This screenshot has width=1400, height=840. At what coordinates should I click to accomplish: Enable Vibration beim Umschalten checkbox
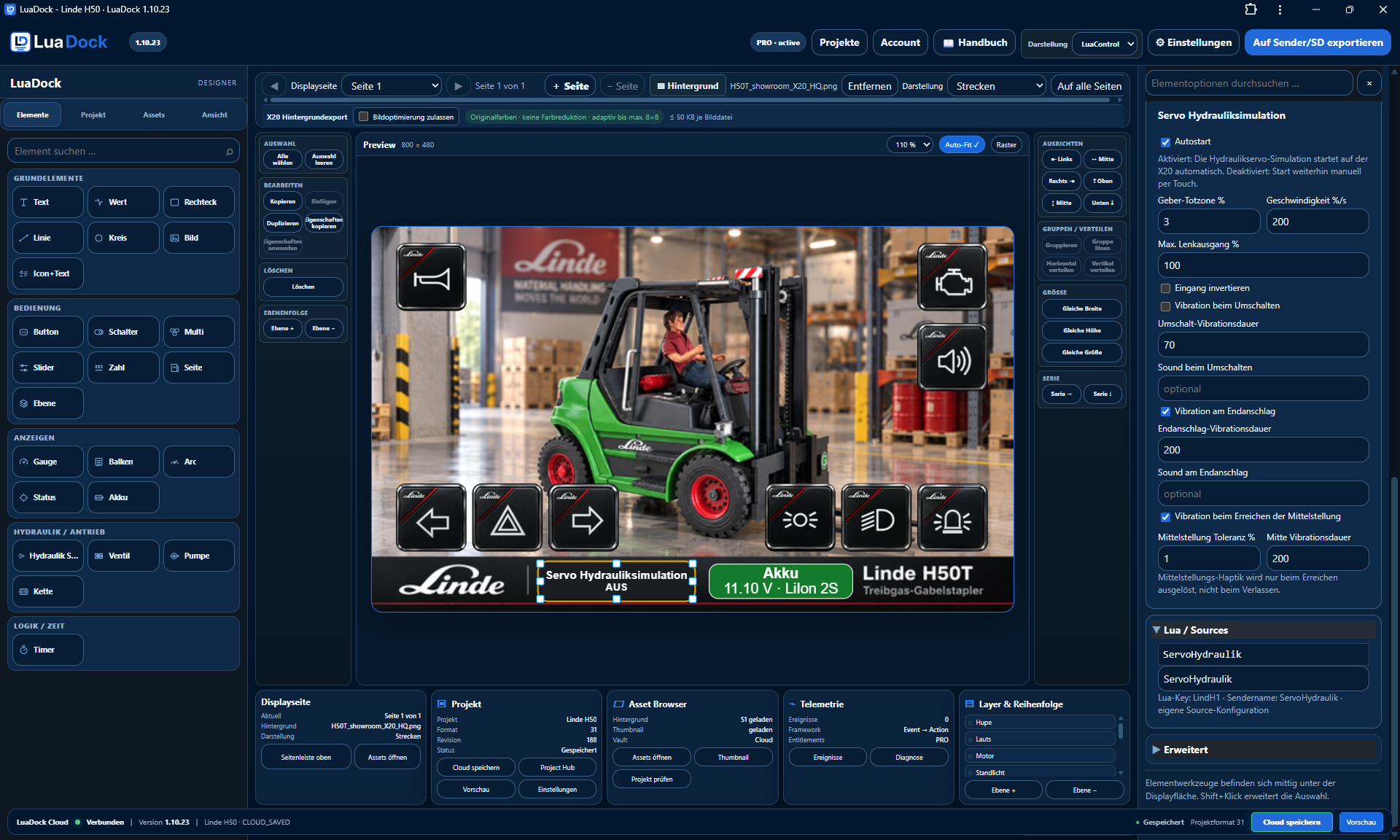[1165, 306]
